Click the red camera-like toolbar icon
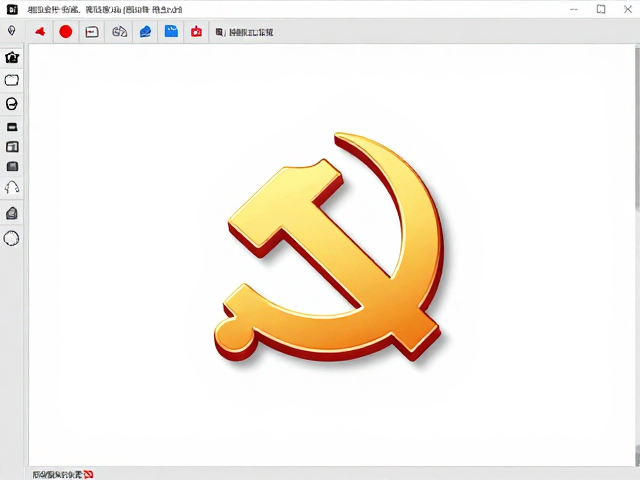 tap(196, 31)
